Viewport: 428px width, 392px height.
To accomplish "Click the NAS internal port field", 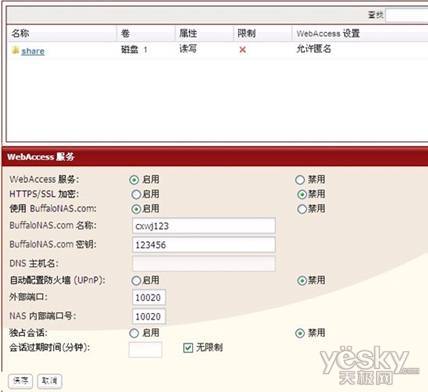I will (x=149, y=316).
